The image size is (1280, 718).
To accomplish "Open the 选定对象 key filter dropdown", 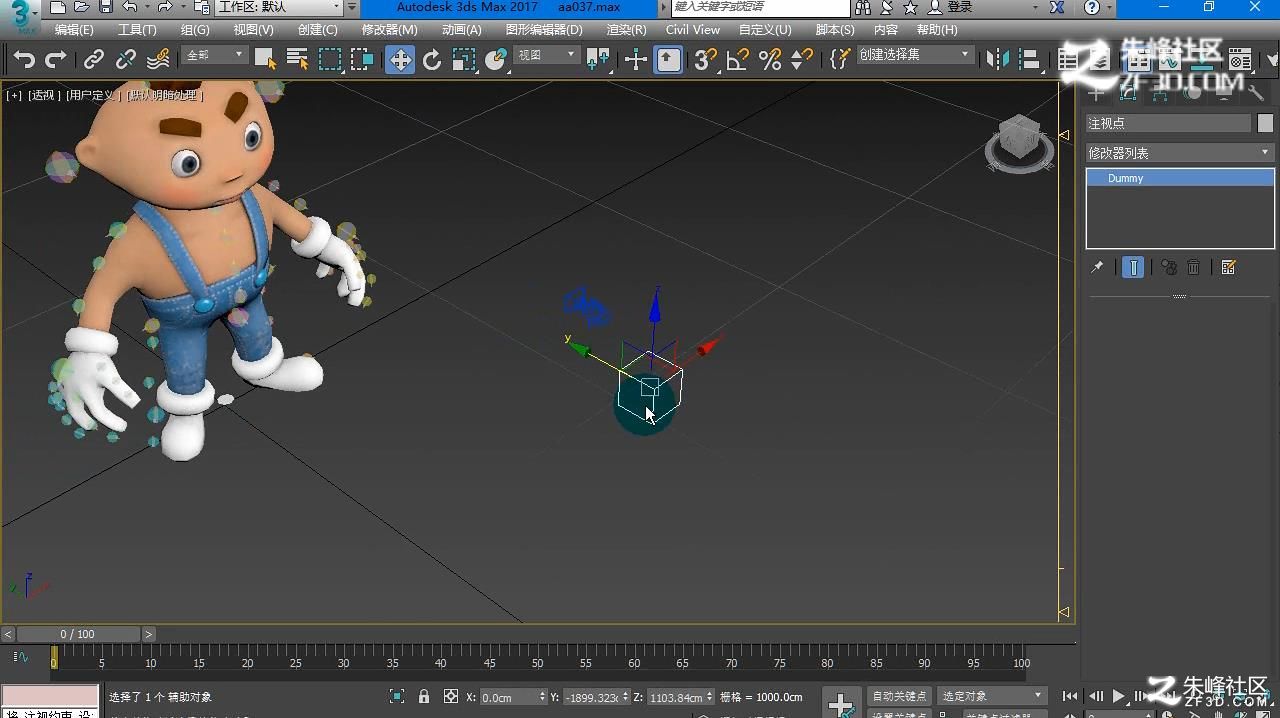I will tap(991, 696).
